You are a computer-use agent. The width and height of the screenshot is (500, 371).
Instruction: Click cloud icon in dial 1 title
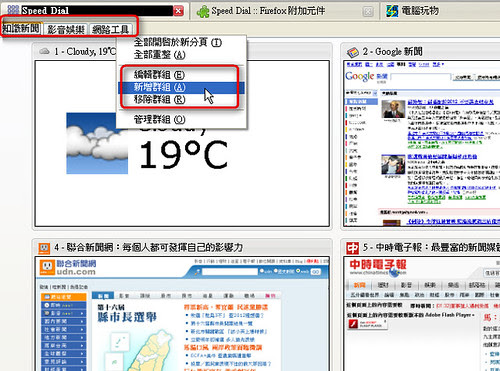tap(44, 51)
